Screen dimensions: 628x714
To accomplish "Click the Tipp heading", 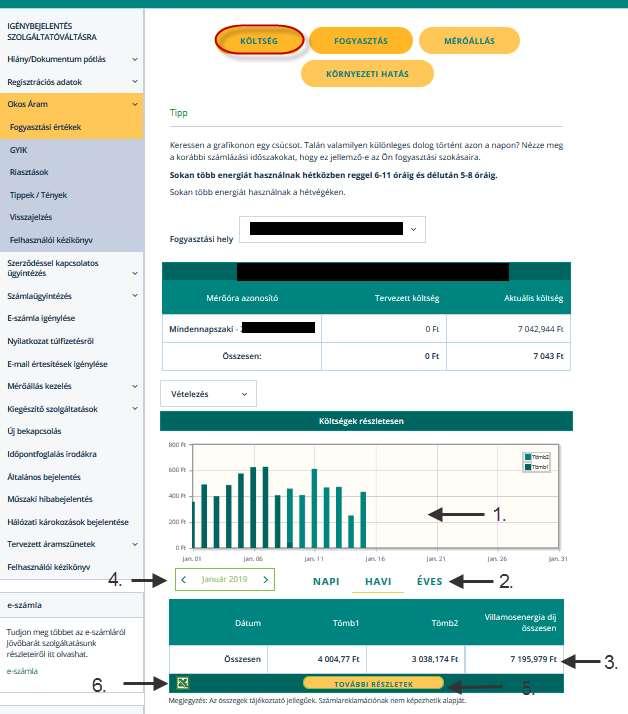I will pyautogui.click(x=179, y=112).
